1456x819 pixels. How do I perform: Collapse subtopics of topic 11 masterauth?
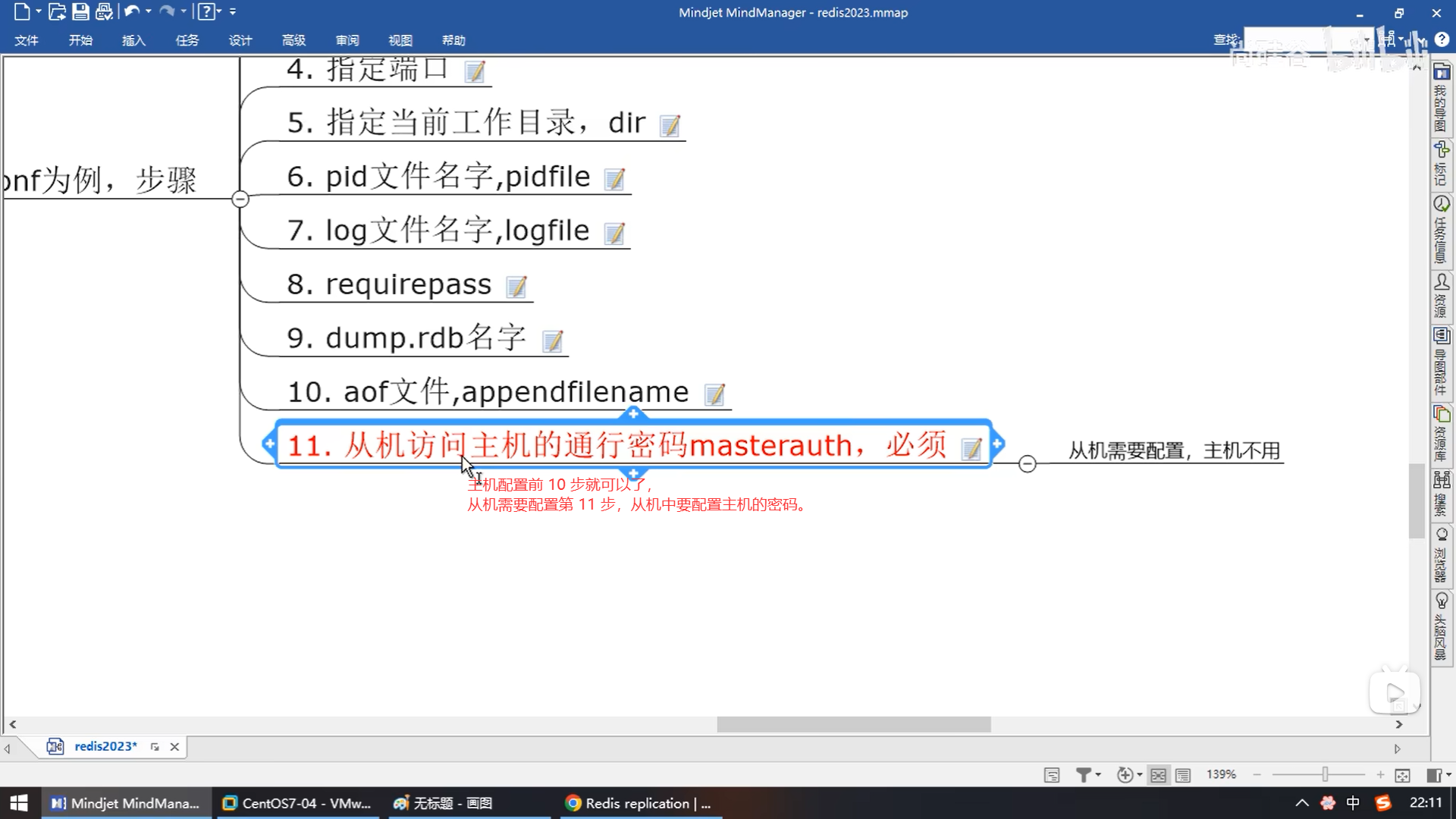tap(1027, 463)
